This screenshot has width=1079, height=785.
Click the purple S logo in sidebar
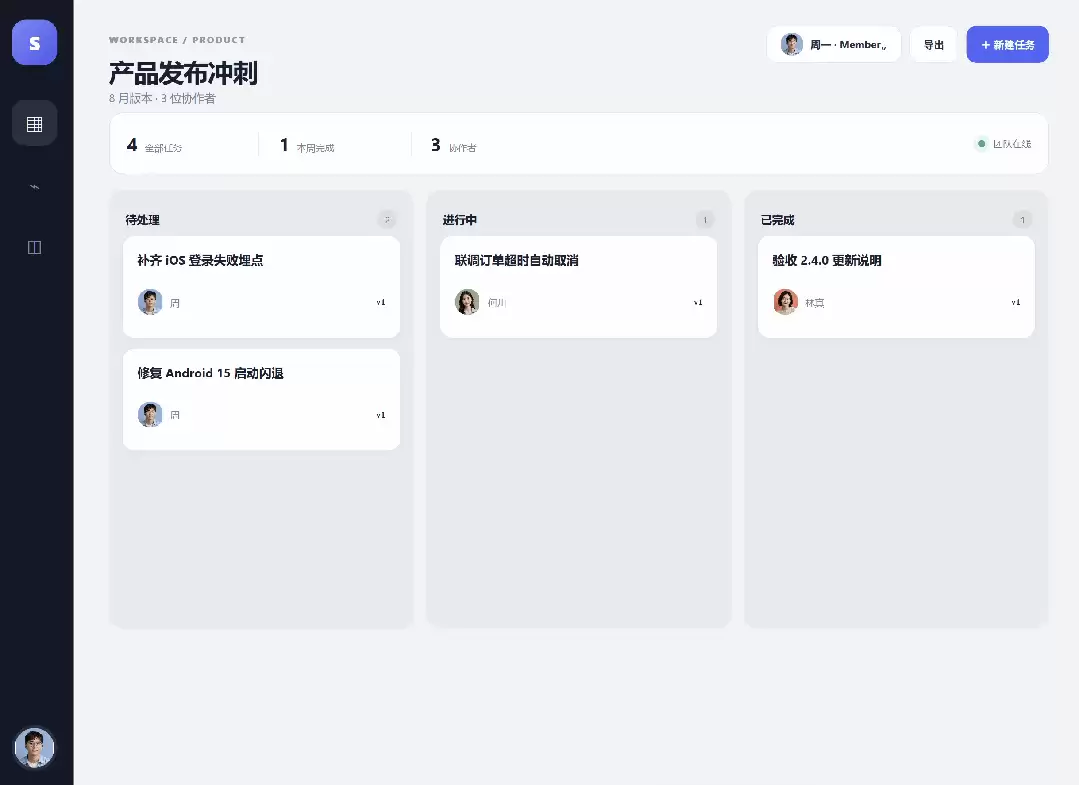(34, 43)
